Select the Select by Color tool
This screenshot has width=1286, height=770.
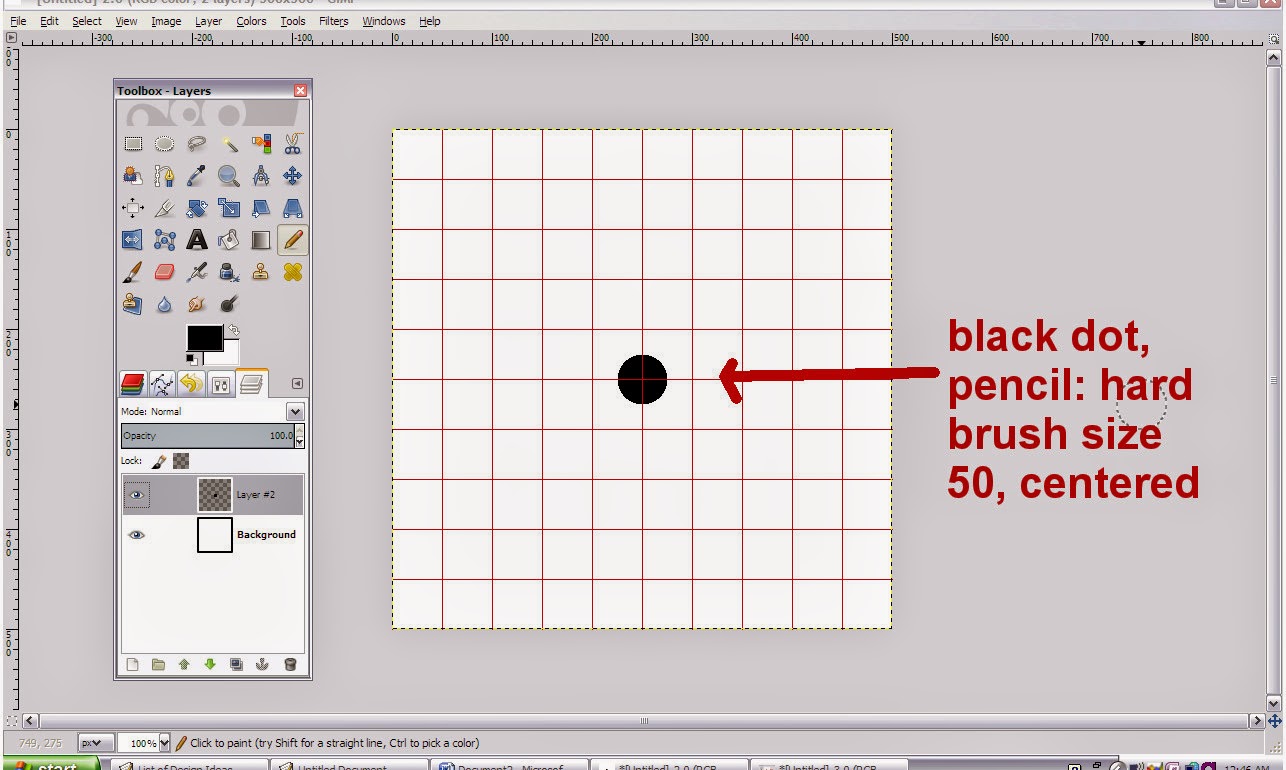261,144
